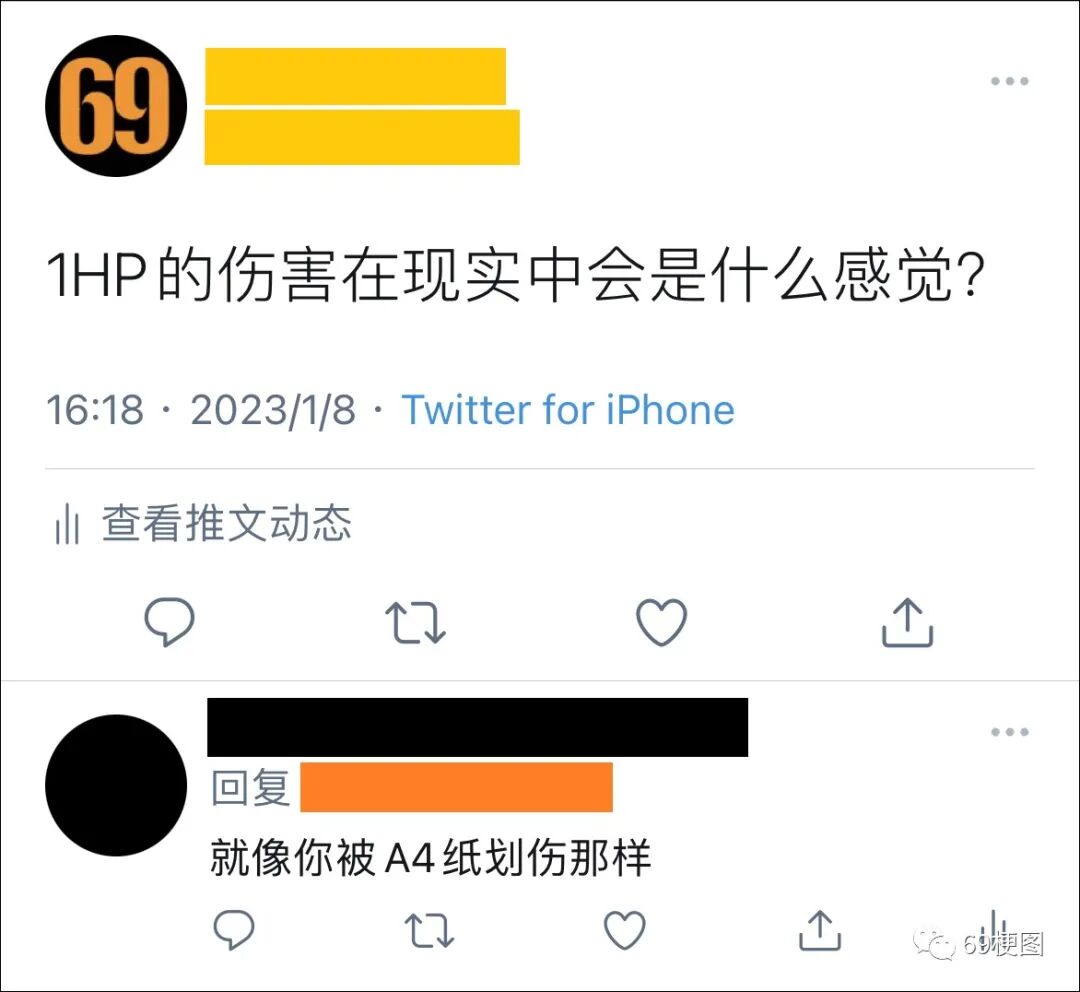Viewport: 1080px width, 992px height.
Task: Open the reply's three-dot more menu
Action: tap(1010, 732)
